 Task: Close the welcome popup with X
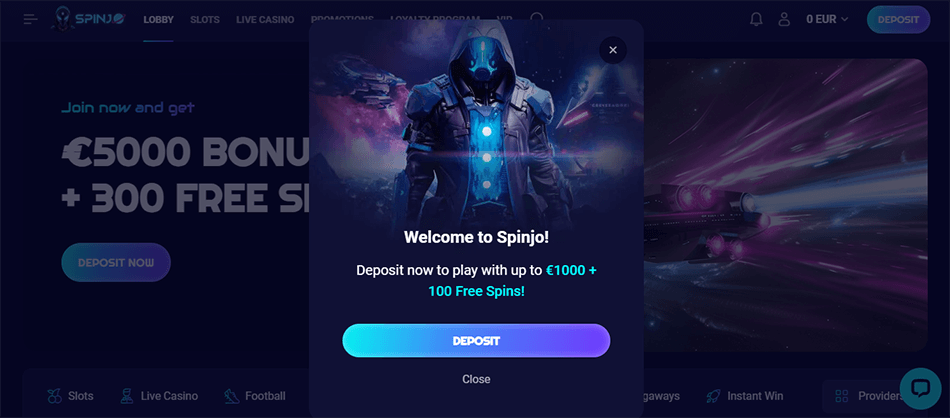[613, 50]
